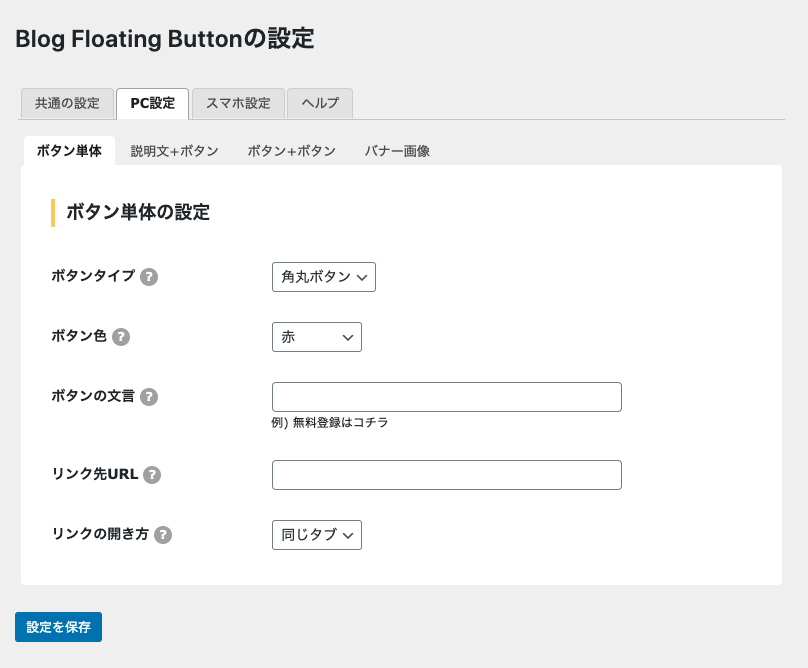Click the hint text 例) 無料登録はコチラ
Screen dimensions: 808x668
click(330, 423)
